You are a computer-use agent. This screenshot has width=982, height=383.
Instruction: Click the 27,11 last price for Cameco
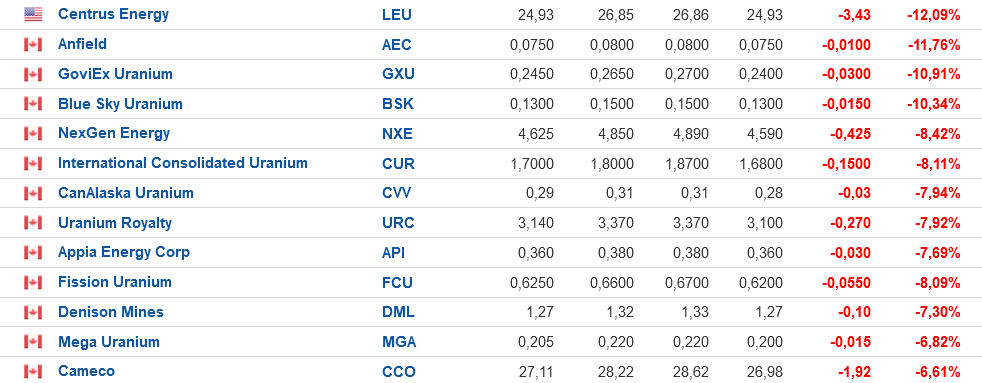pyautogui.click(x=535, y=372)
